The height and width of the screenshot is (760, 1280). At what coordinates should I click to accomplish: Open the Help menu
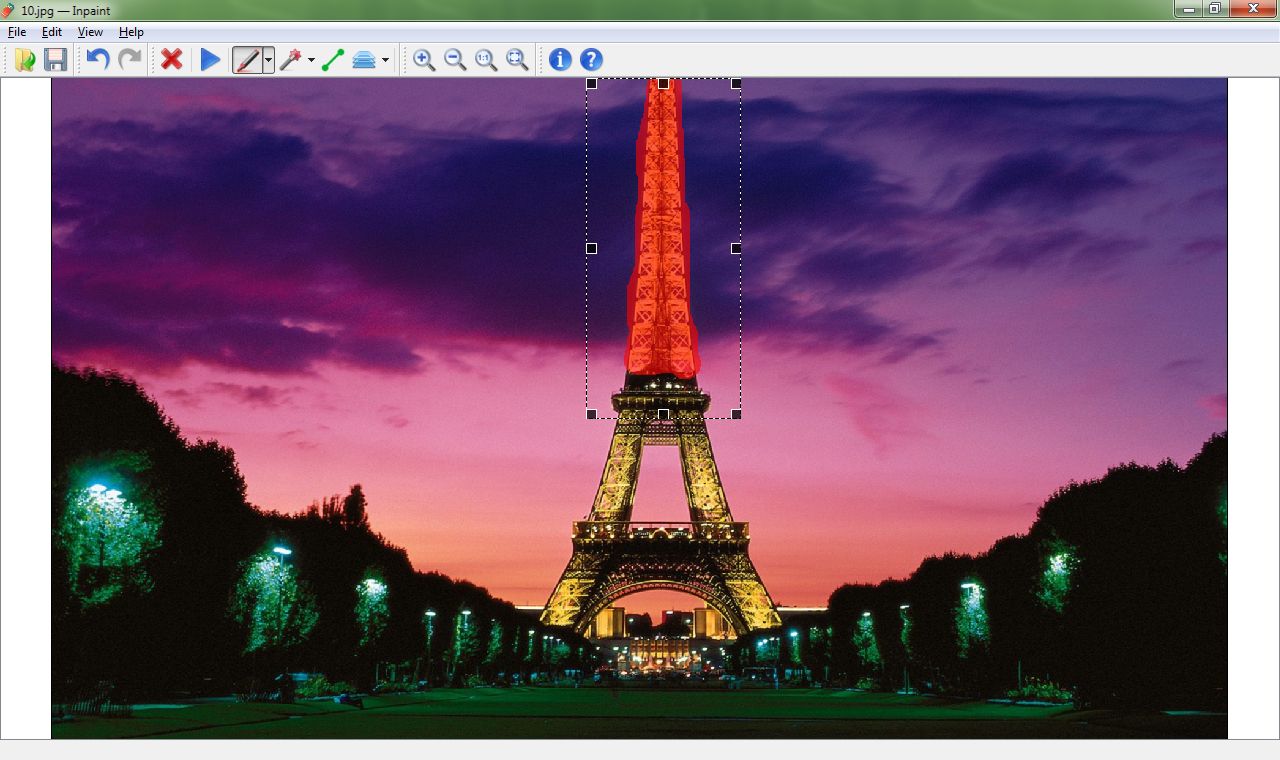131,32
